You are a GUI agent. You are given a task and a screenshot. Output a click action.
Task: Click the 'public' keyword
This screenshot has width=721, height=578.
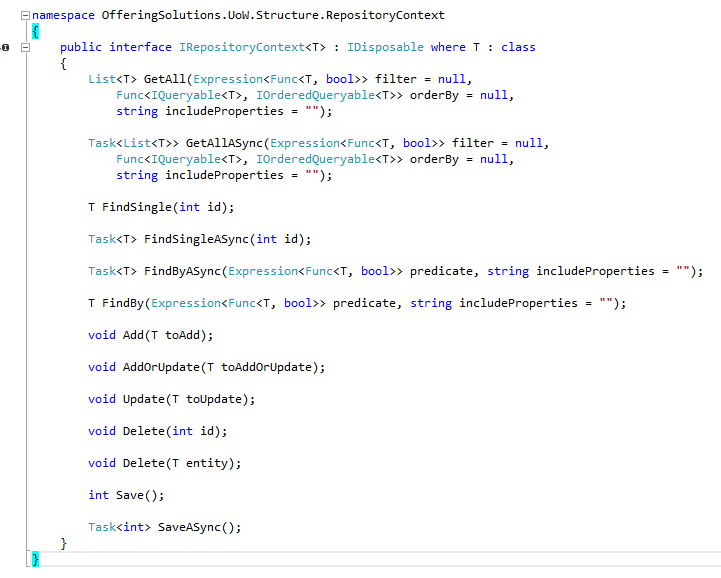(x=81, y=47)
